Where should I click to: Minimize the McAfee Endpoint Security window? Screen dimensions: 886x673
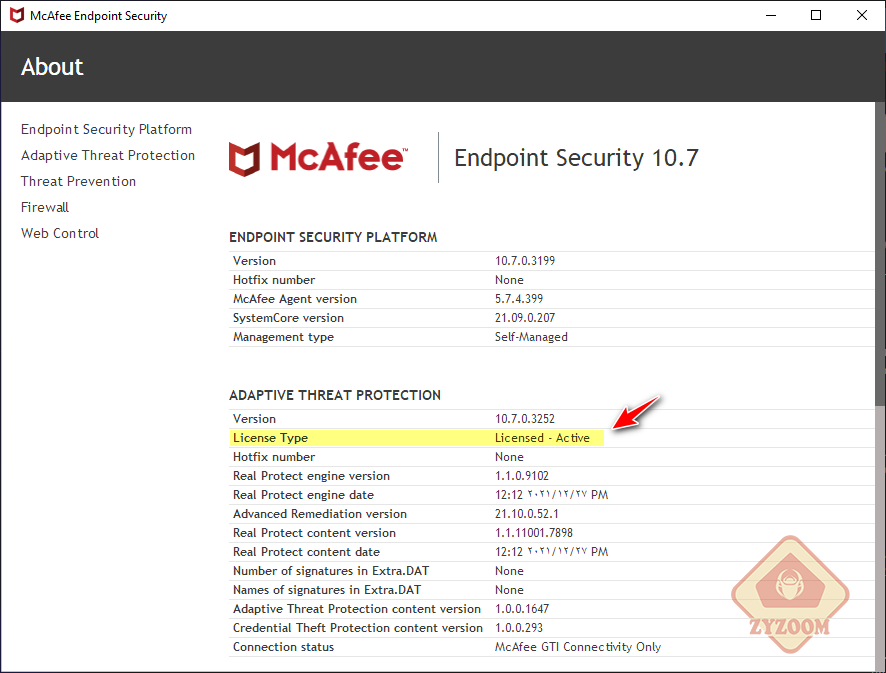[771, 15]
